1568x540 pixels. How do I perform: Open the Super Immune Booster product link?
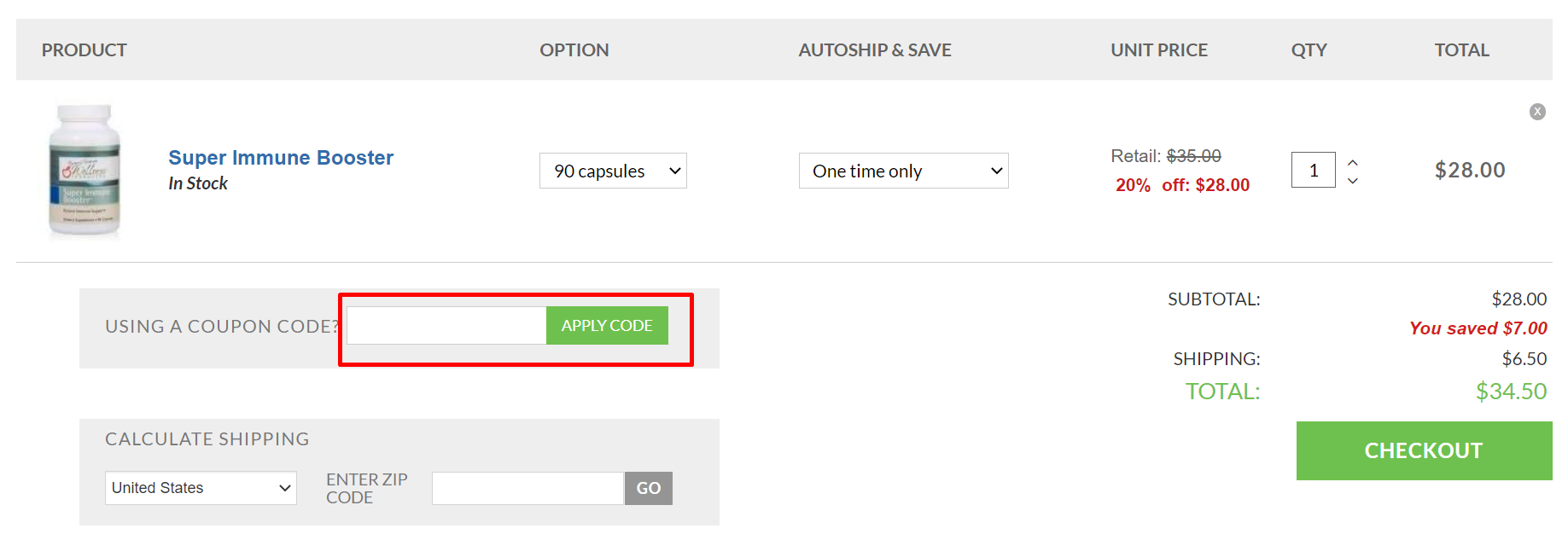(x=280, y=157)
